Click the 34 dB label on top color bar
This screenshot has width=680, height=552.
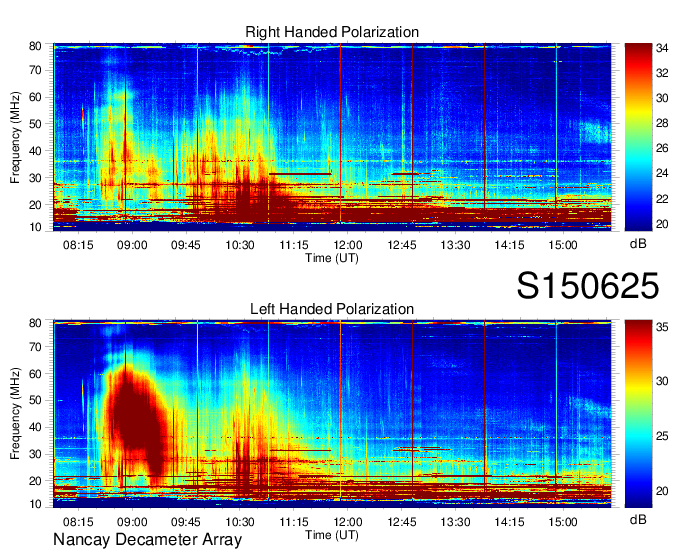662,48
